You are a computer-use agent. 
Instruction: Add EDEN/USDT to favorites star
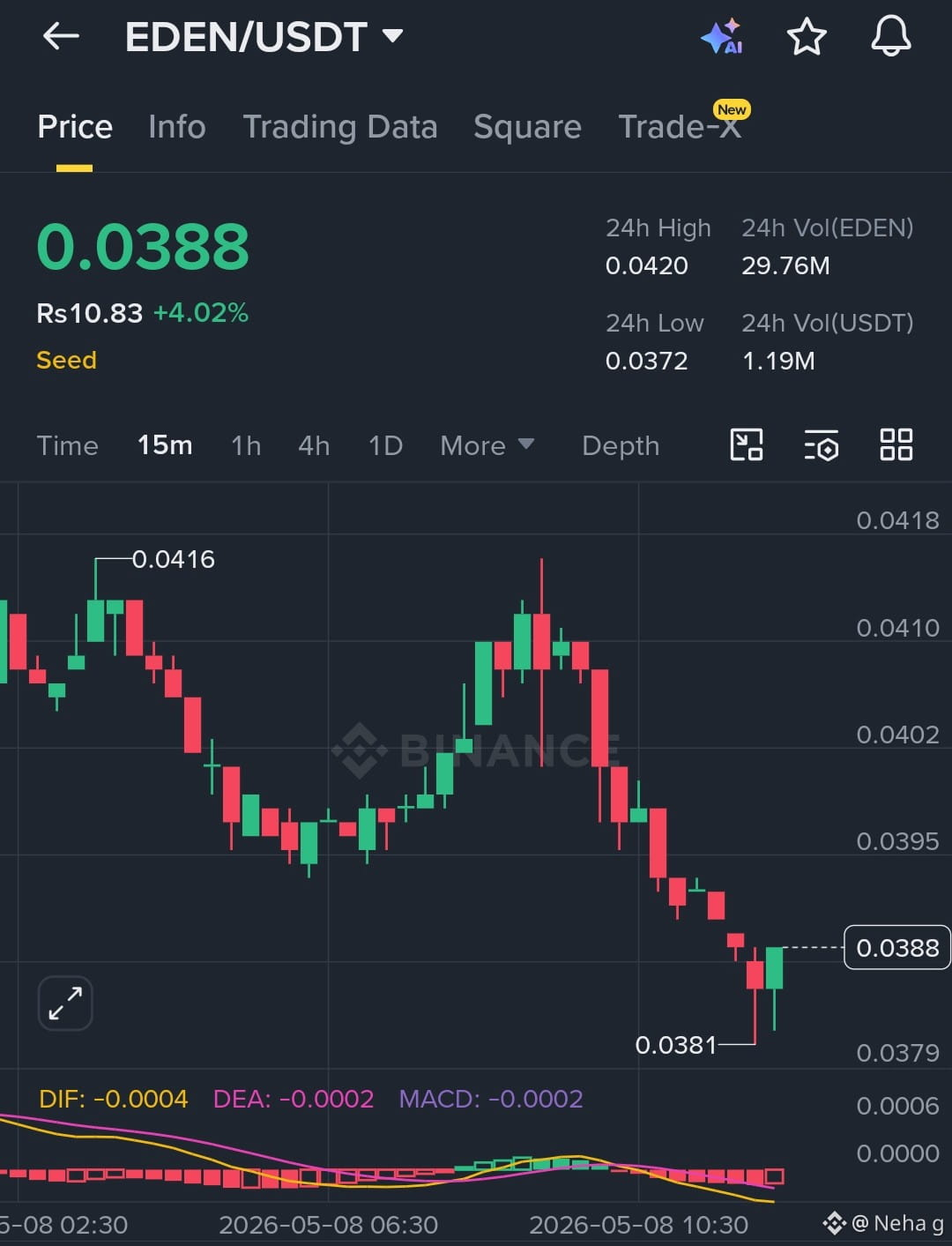pyautogui.click(x=806, y=37)
